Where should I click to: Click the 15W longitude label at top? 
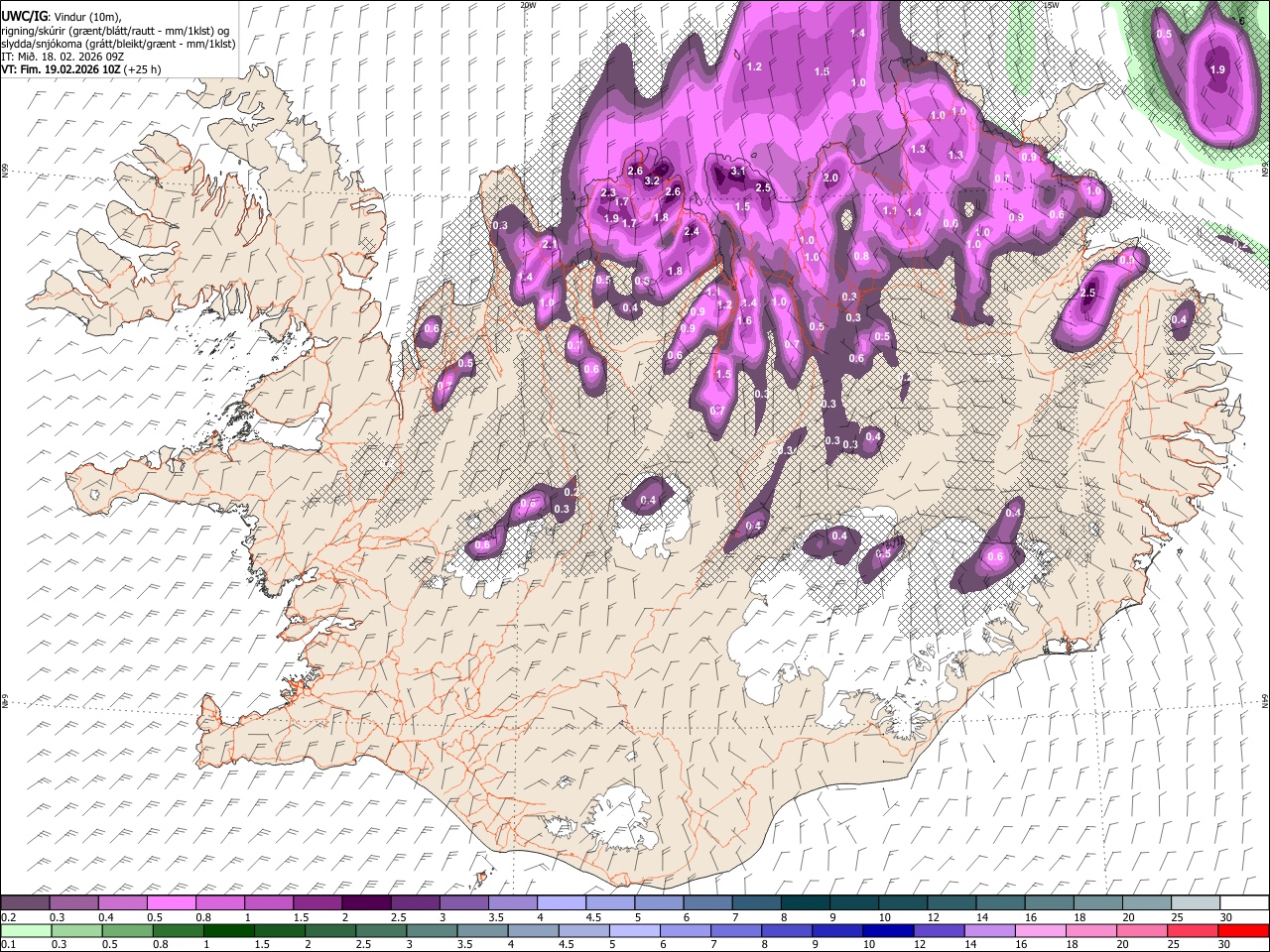1051,5
